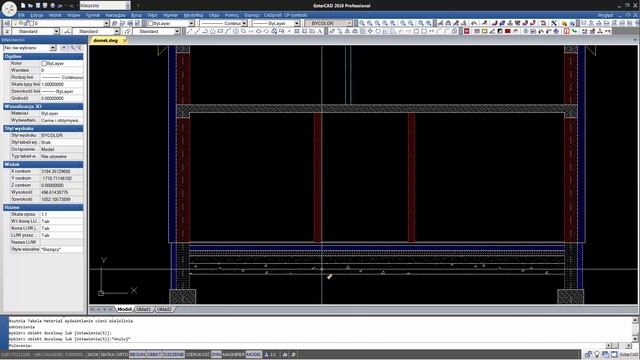Select the Copy modify tool

tap(340, 31)
